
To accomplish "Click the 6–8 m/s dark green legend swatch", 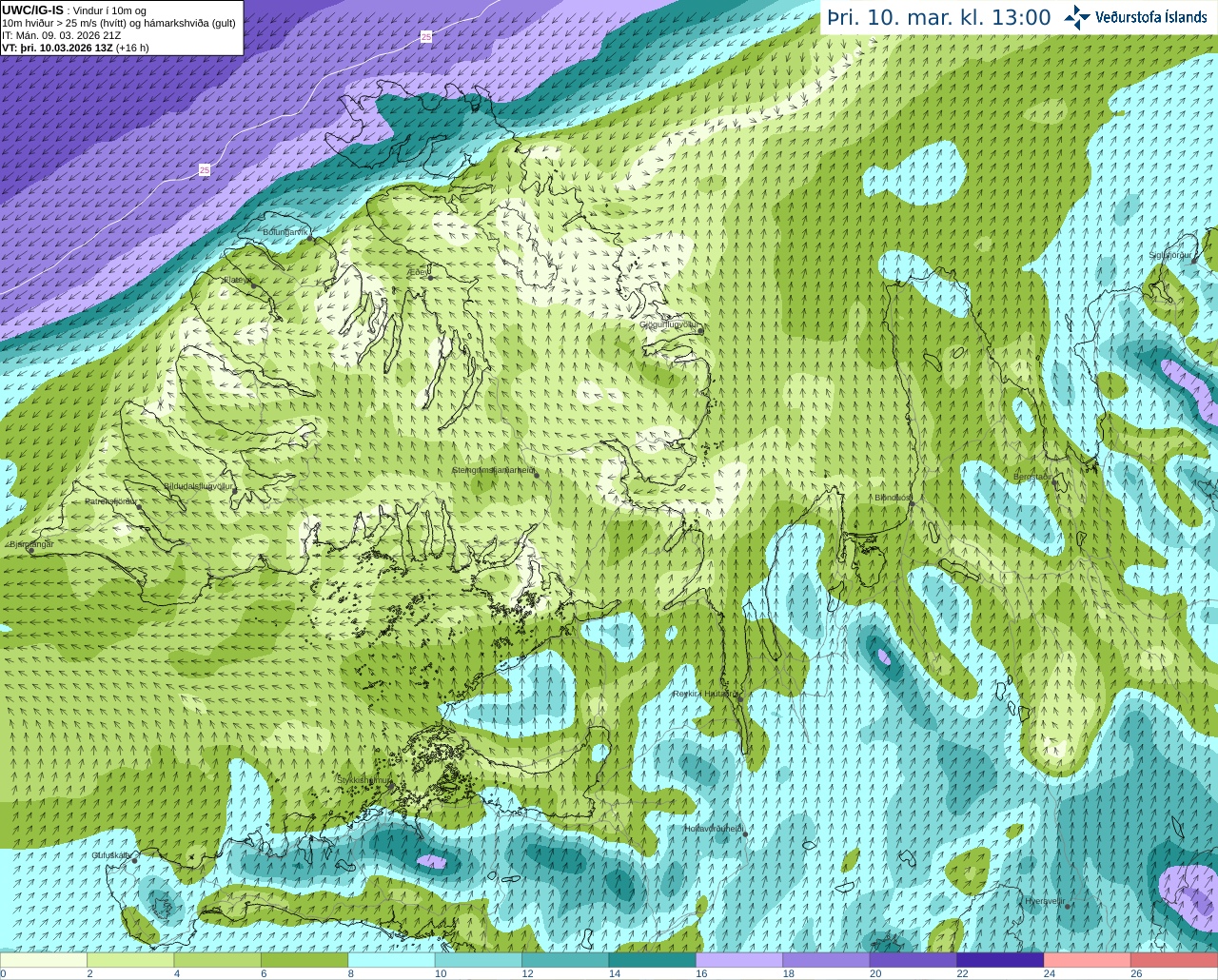I will point(304,960).
